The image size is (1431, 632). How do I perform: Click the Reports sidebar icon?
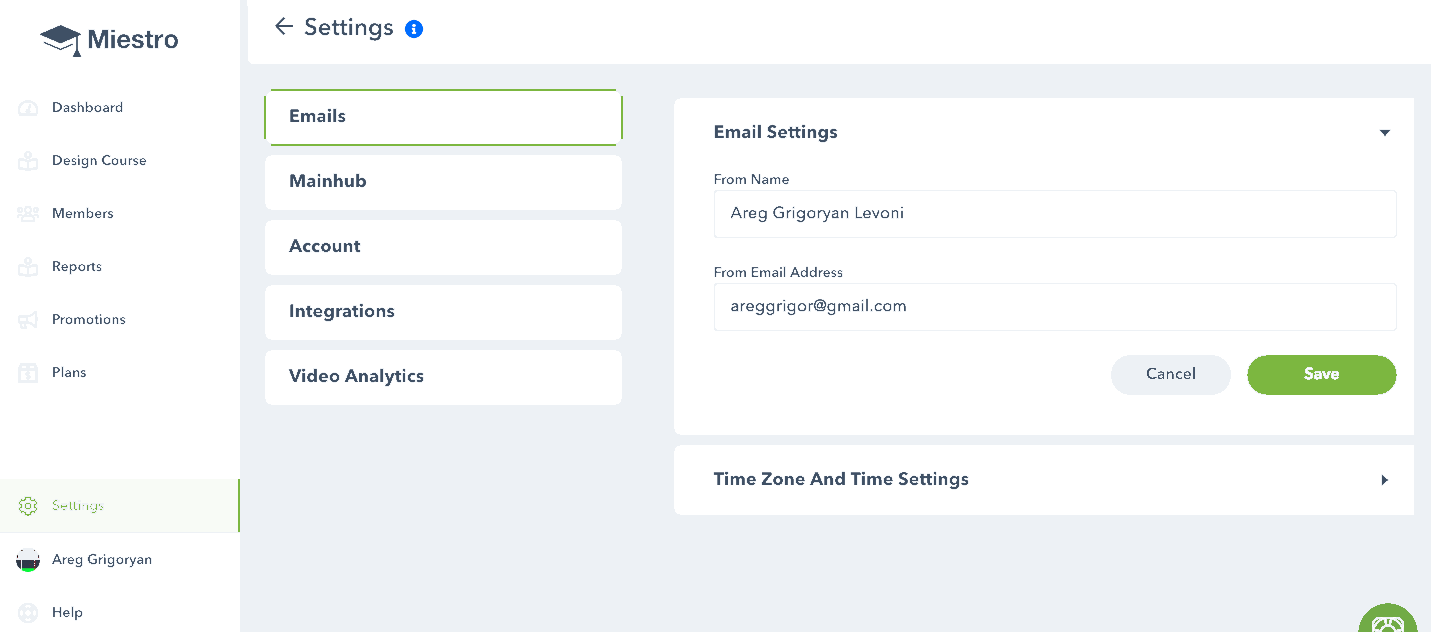coord(28,267)
